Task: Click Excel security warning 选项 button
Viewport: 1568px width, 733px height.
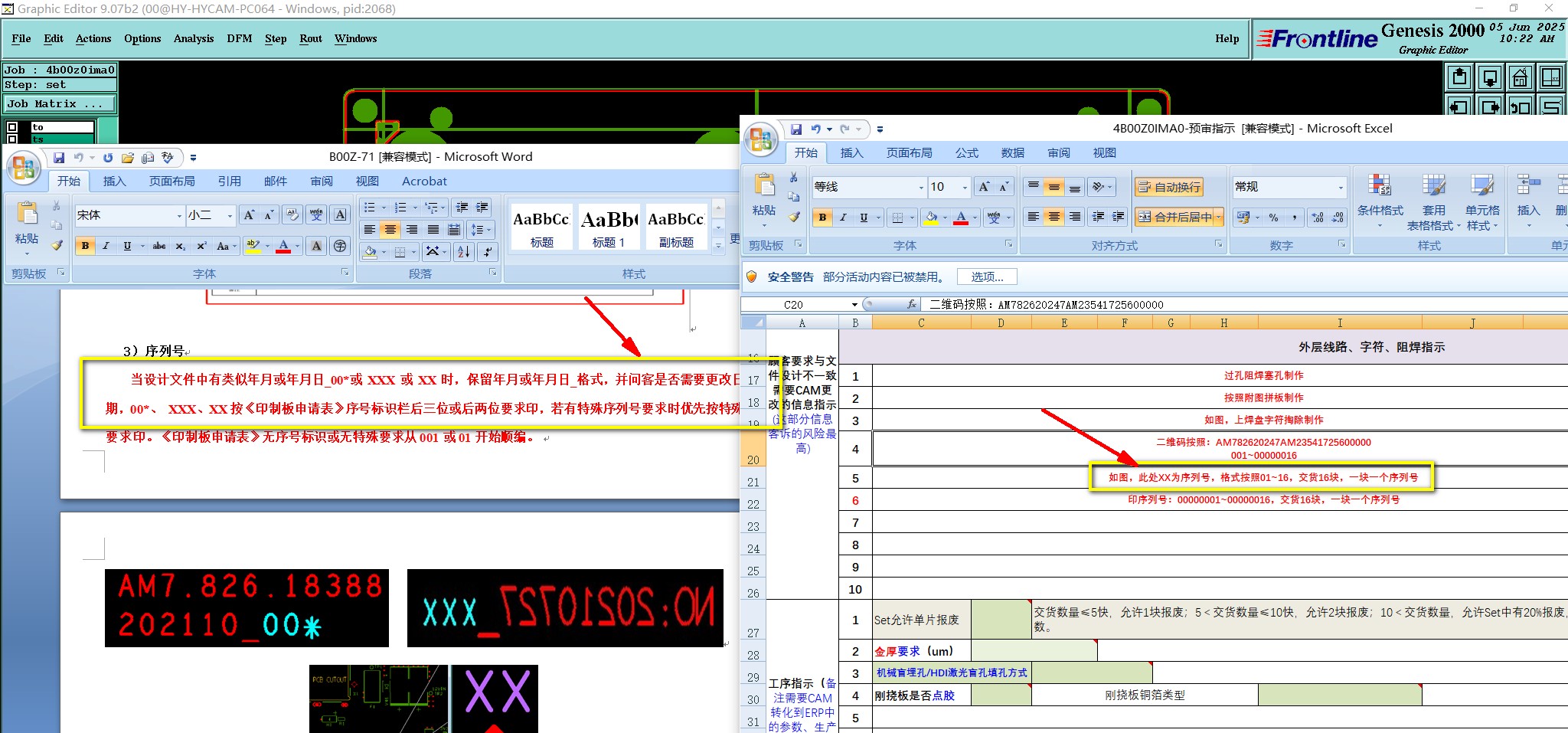Action: 987,277
